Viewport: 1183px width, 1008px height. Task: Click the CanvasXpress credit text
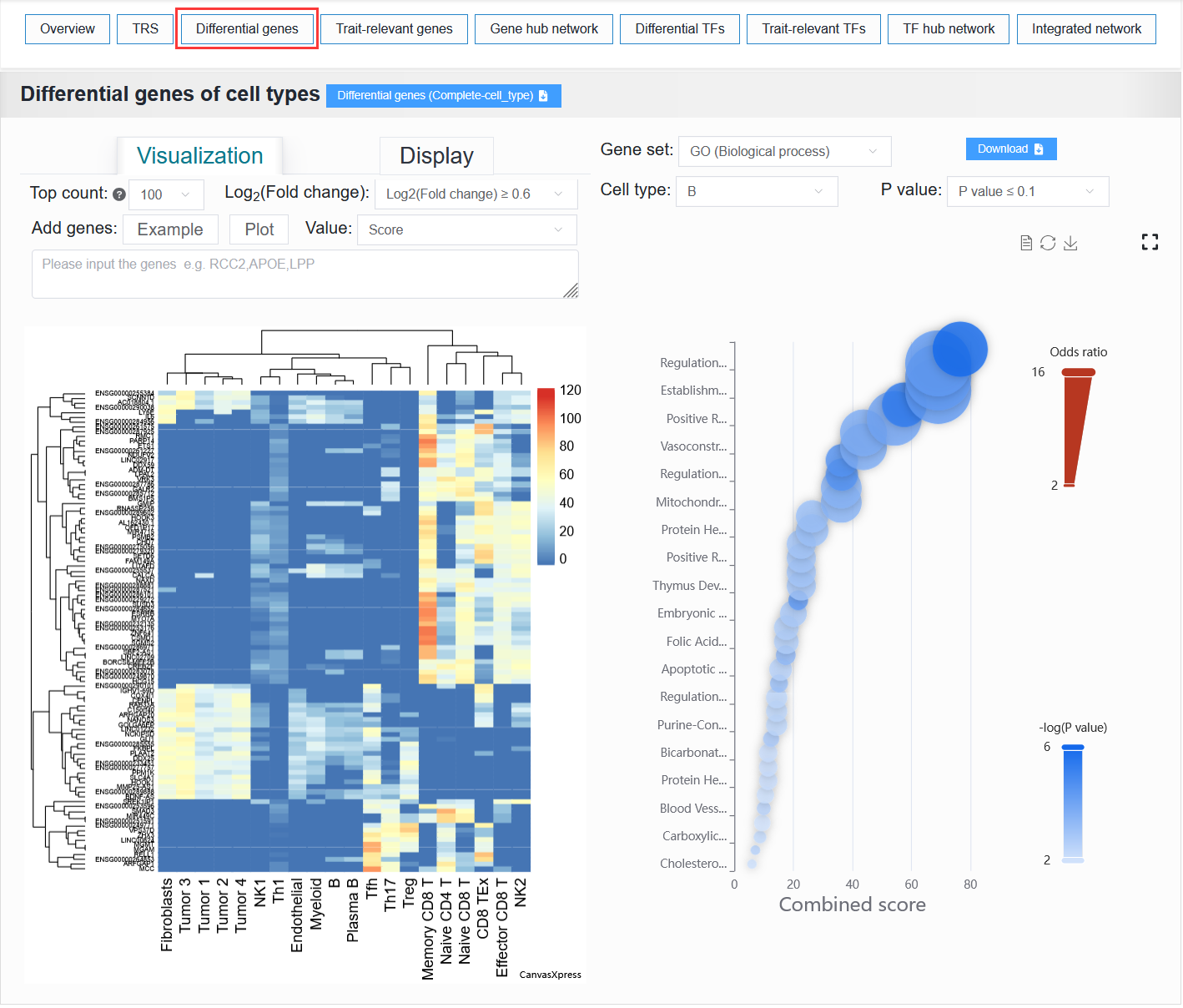pos(551,975)
